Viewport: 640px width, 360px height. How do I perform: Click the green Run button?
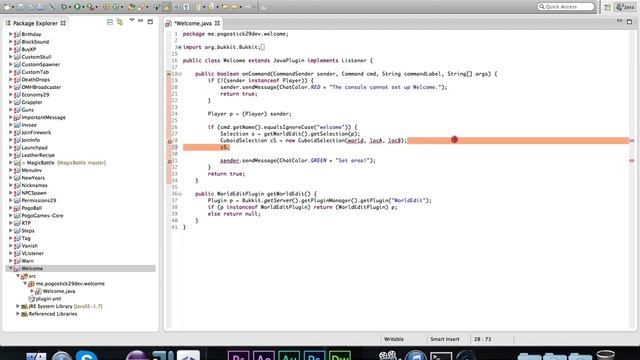(x=77, y=7)
